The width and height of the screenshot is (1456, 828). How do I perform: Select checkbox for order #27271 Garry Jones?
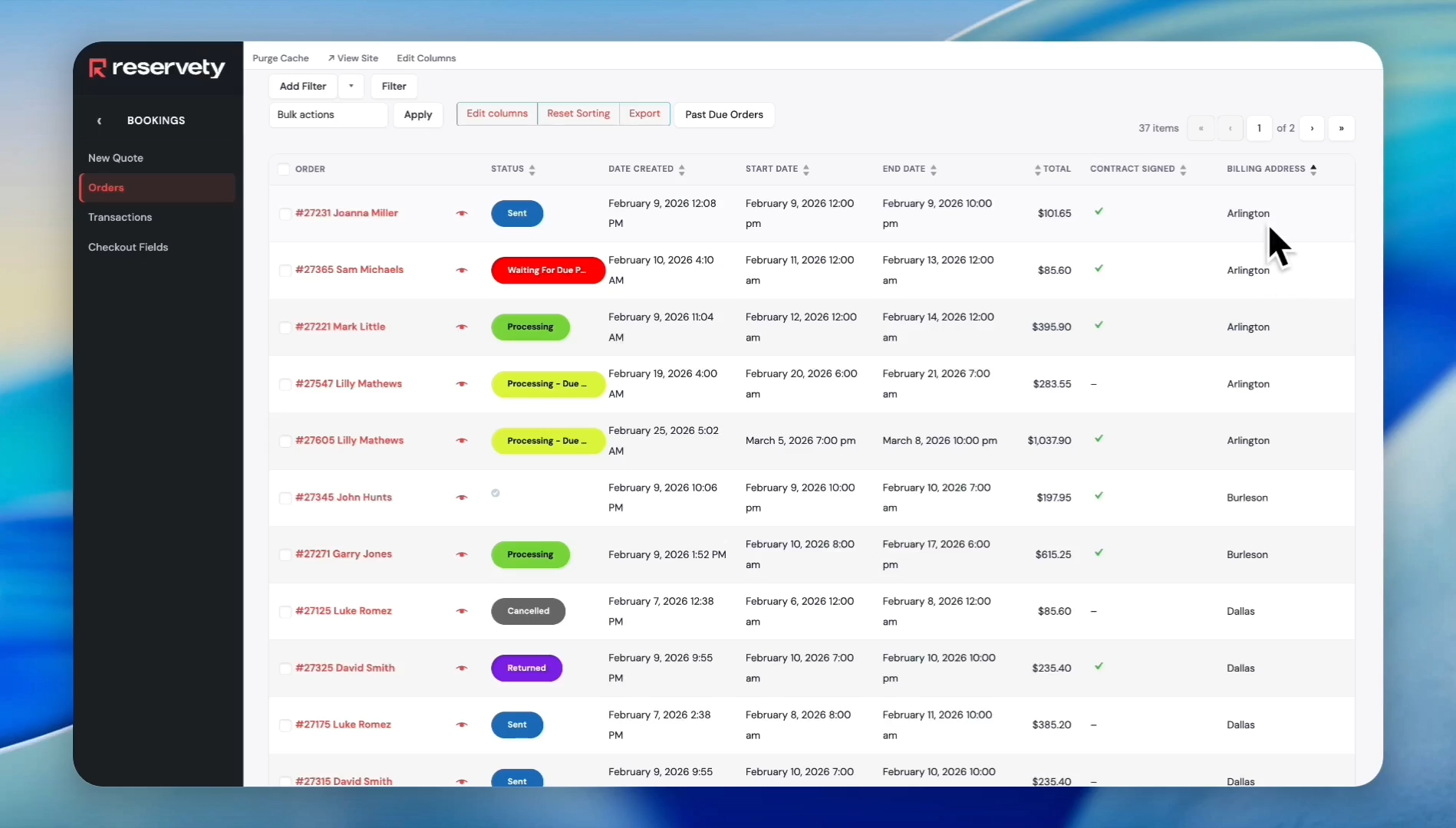pyautogui.click(x=285, y=554)
